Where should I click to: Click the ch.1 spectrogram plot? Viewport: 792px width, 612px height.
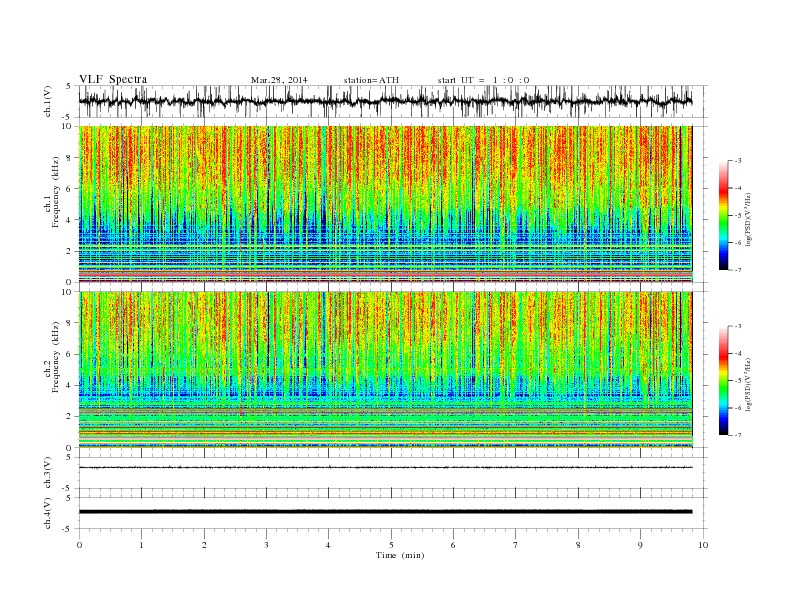tap(385, 204)
